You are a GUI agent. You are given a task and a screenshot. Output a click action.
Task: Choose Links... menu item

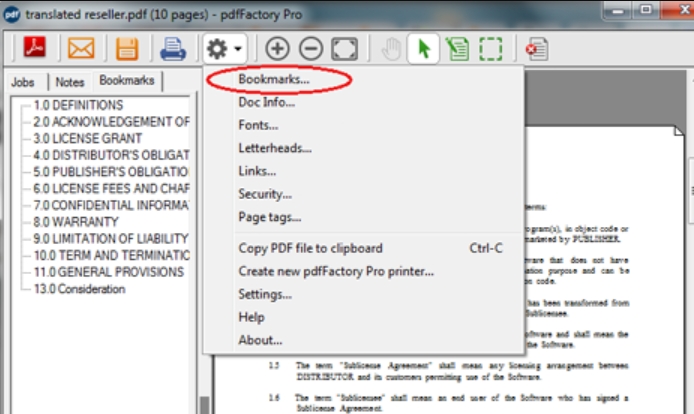click(257, 171)
